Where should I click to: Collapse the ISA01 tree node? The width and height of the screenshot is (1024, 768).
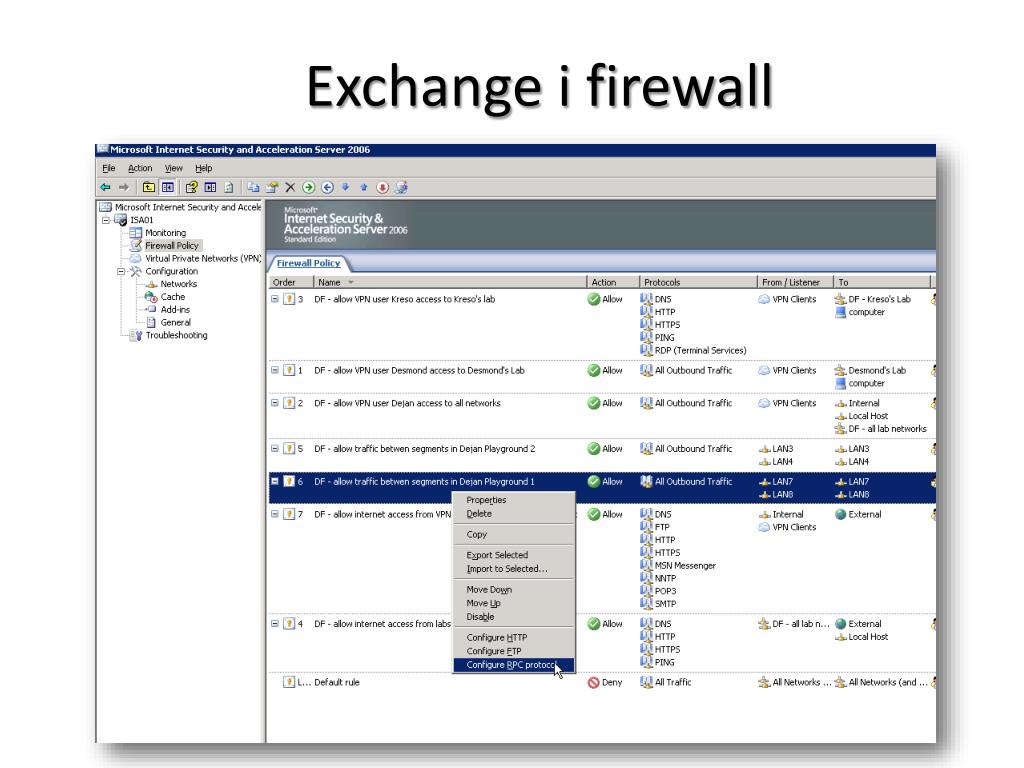(x=106, y=220)
